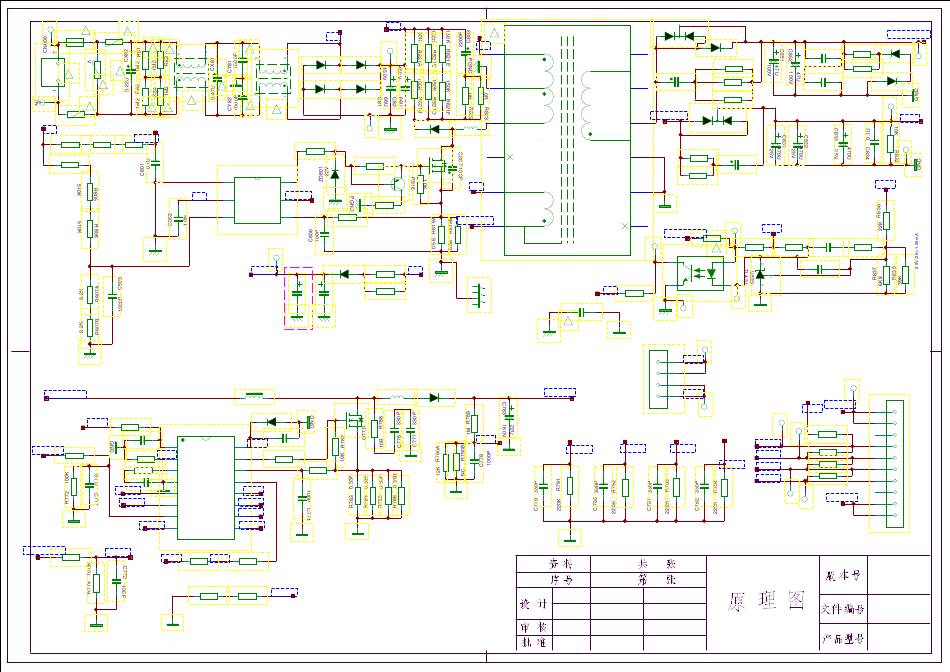The width and height of the screenshot is (950, 672).
Task: Click the '产品型号' label
Action: tap(843, 639)
